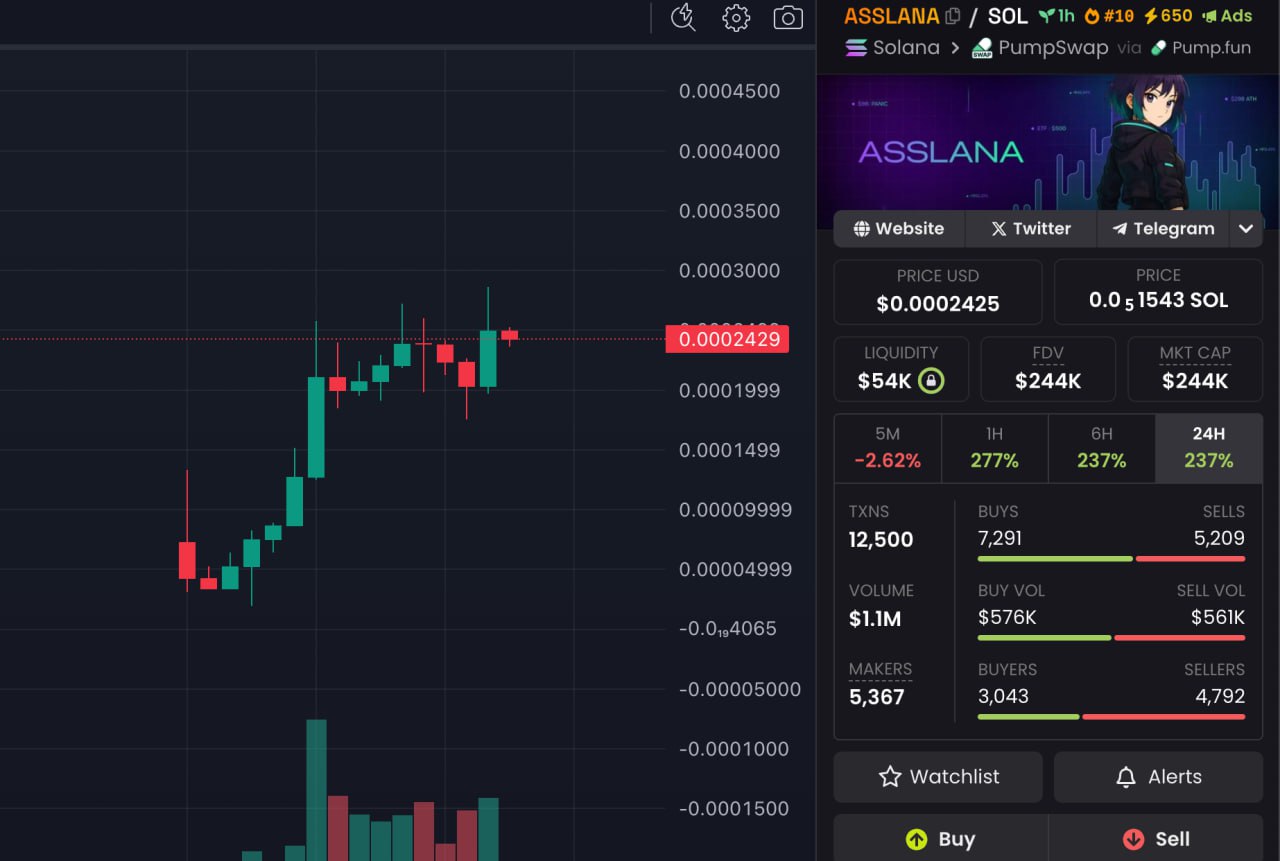This screenshot has height=861, width=1280.
Task: Open the token Telegram group
Action: point(1163,228)
